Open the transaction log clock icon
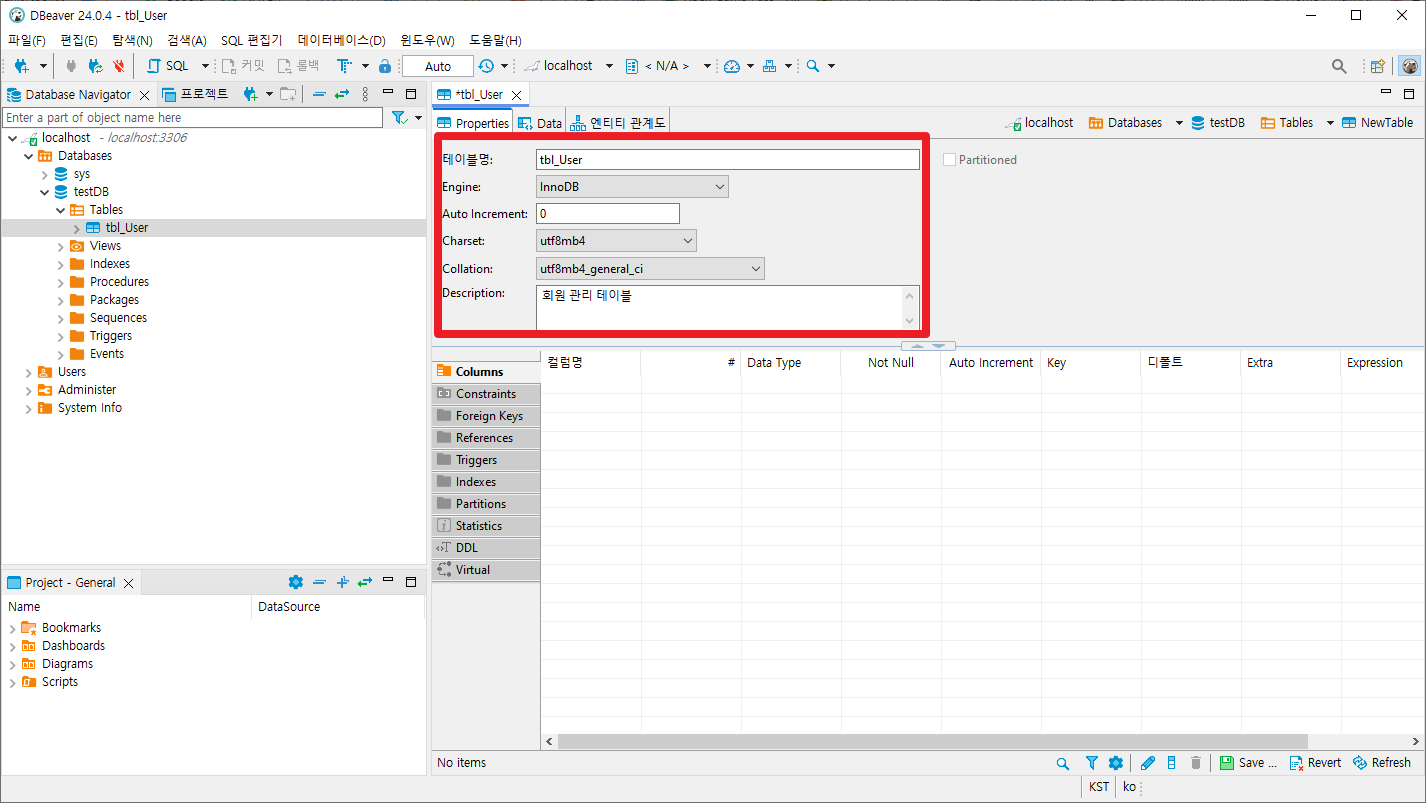The height and width of the screenshot is (803, 1426). pos(486,66)
